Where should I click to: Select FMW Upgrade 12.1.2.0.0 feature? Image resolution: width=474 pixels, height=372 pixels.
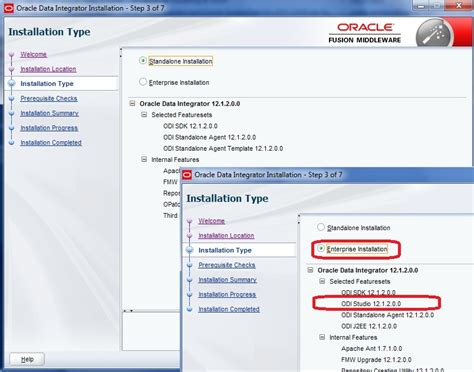[376, 360]
